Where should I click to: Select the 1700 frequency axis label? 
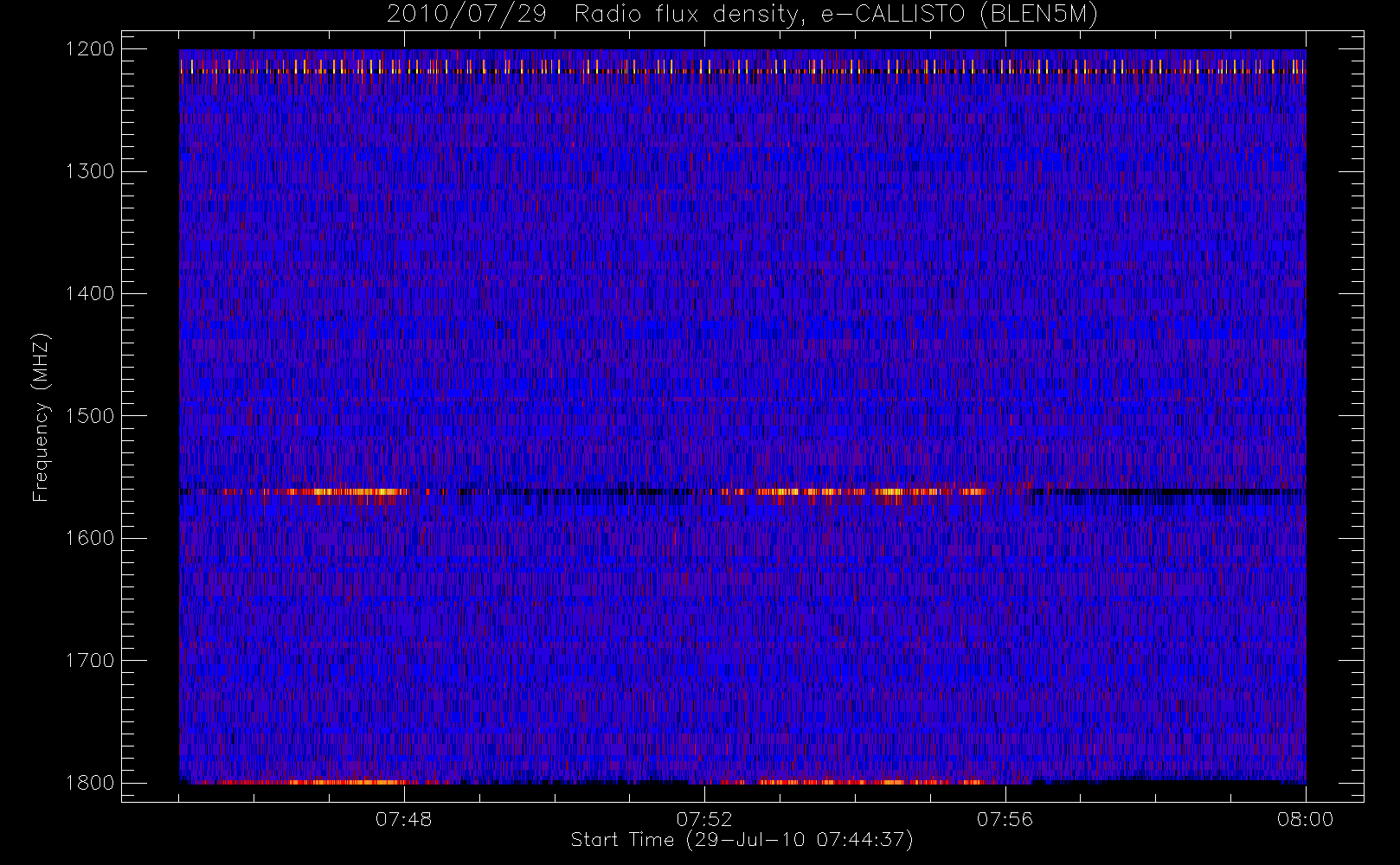[x=90, y=660]
